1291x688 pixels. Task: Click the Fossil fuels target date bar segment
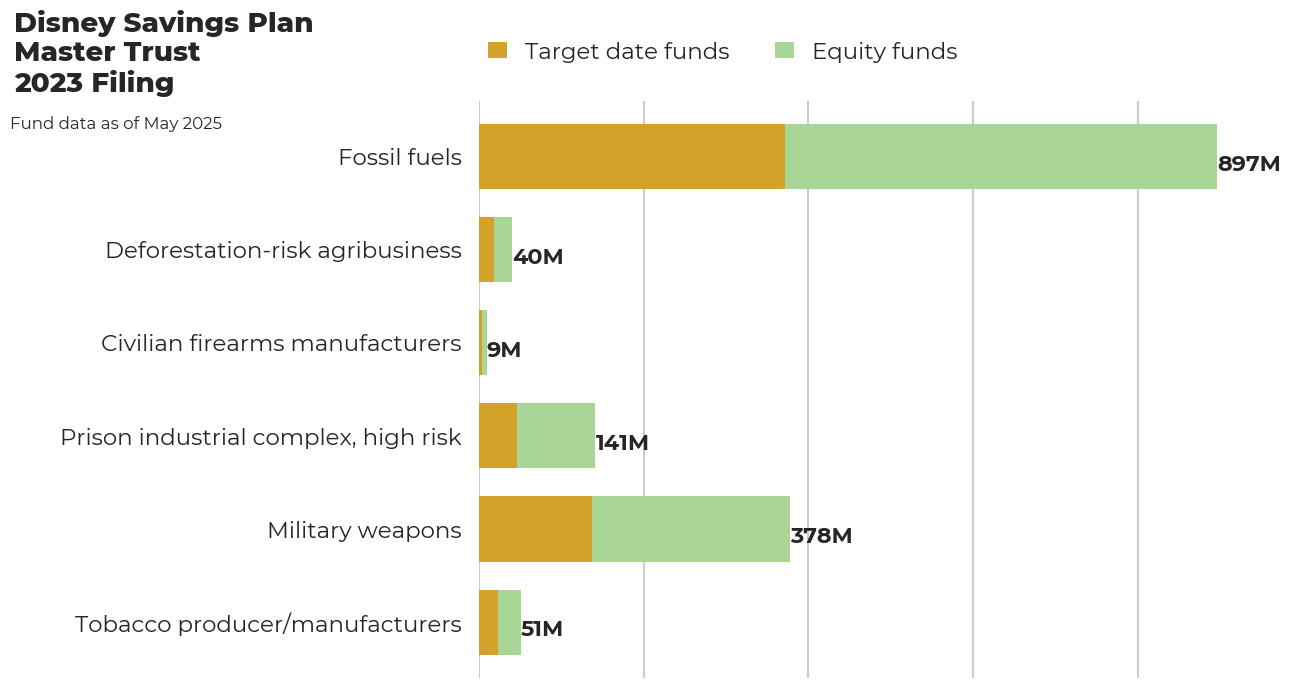click(632, 157)
